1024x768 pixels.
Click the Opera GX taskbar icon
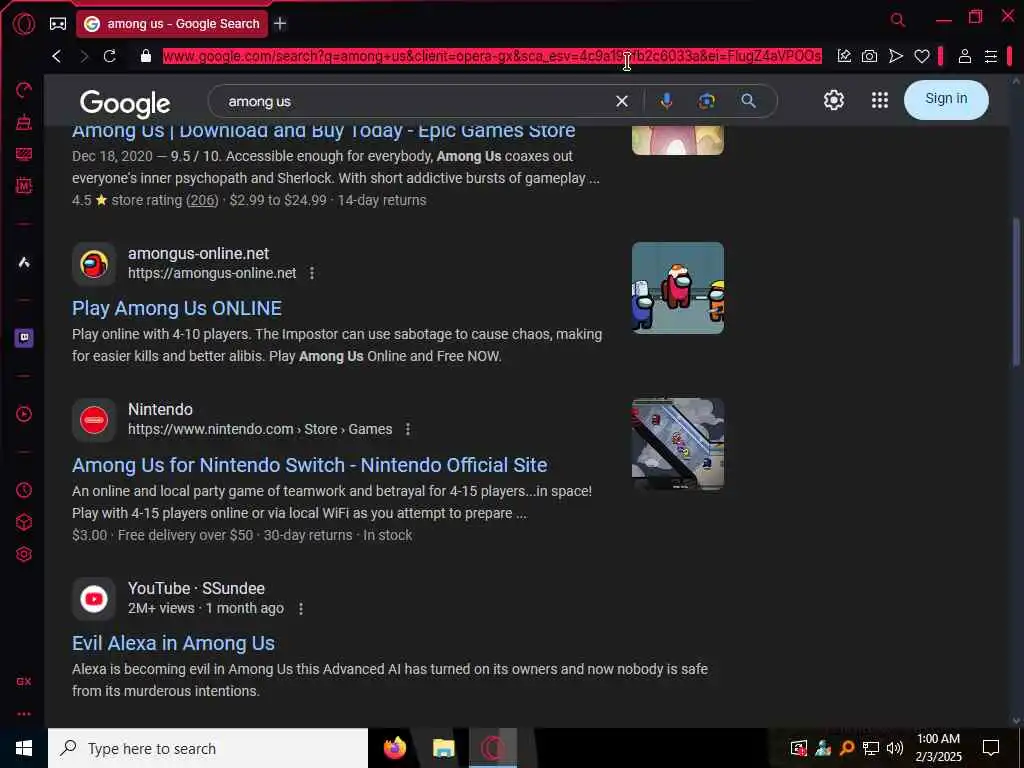click(x=493, y=748)
